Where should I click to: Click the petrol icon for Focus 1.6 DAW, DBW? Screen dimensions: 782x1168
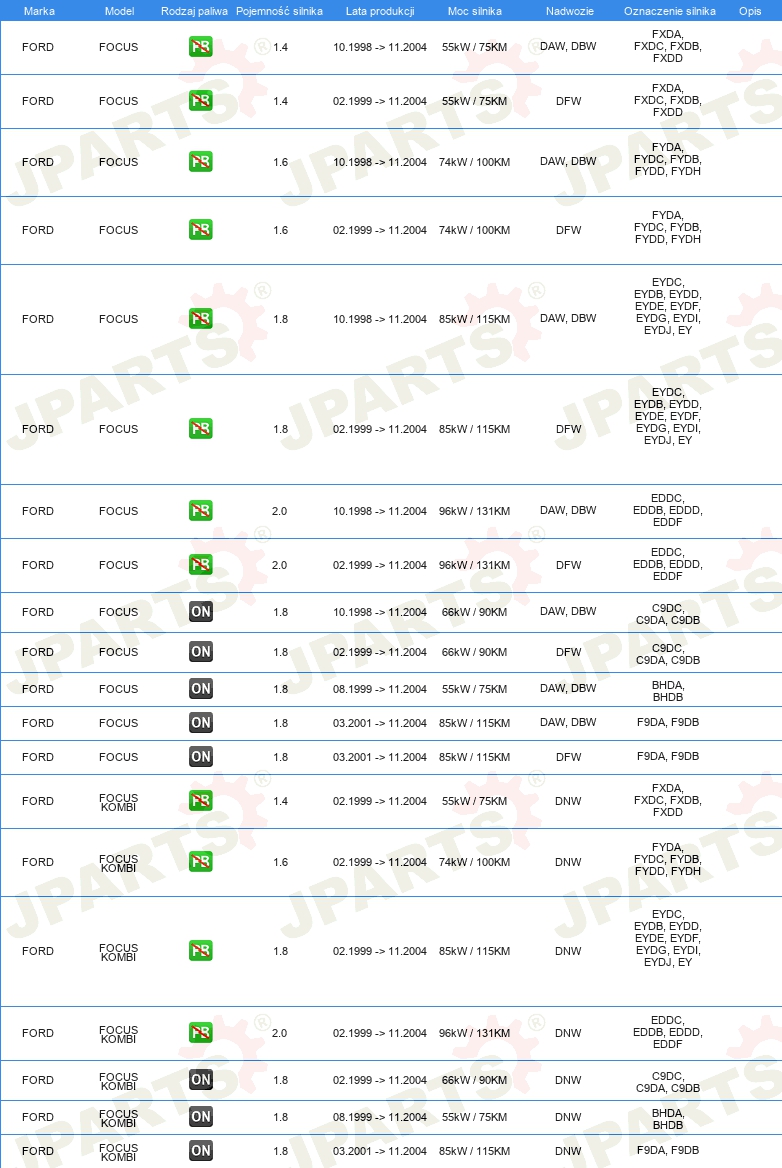200,162
